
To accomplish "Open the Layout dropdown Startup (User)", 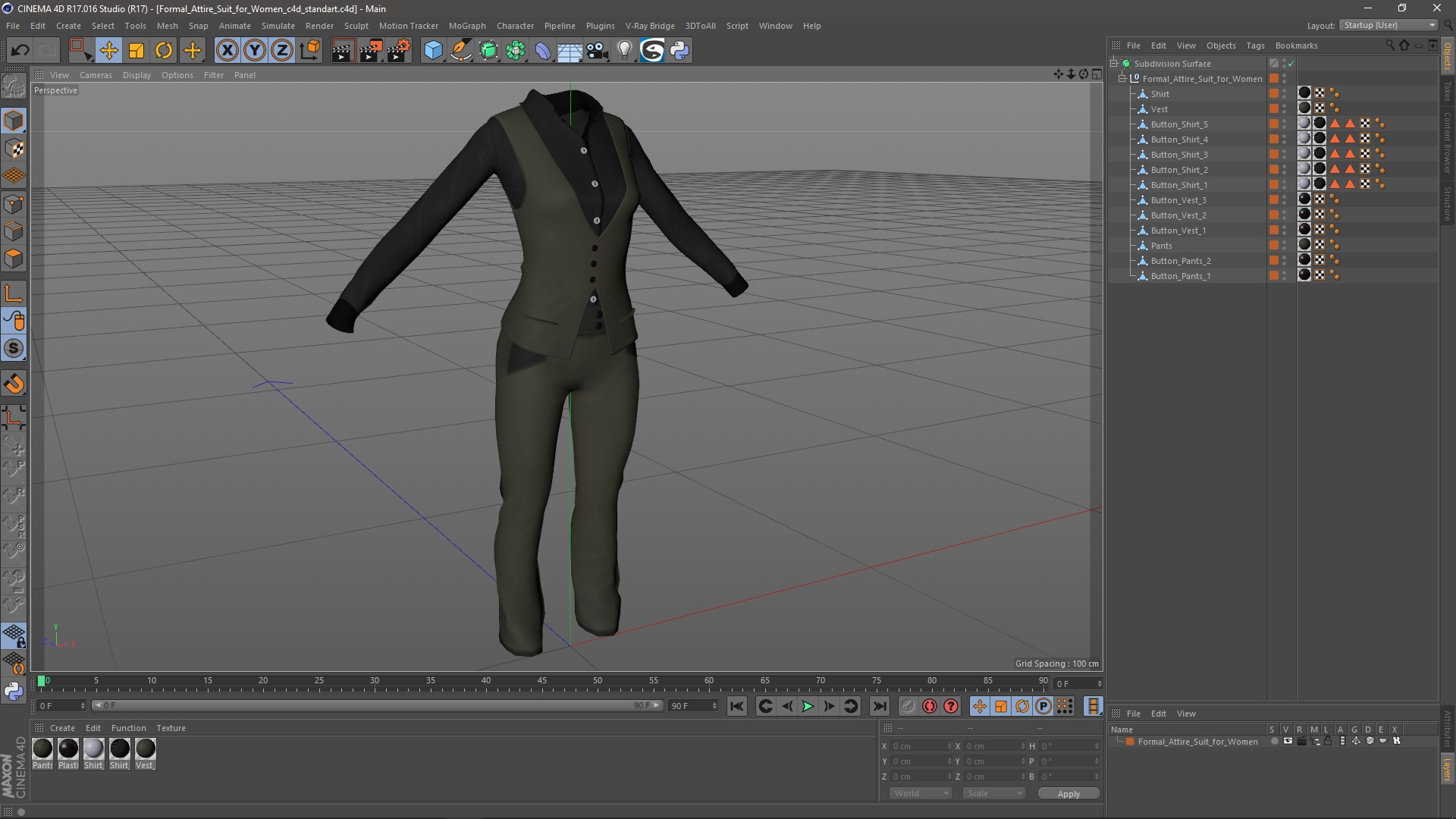I will pyautogui.click(x=1389, y=25).
